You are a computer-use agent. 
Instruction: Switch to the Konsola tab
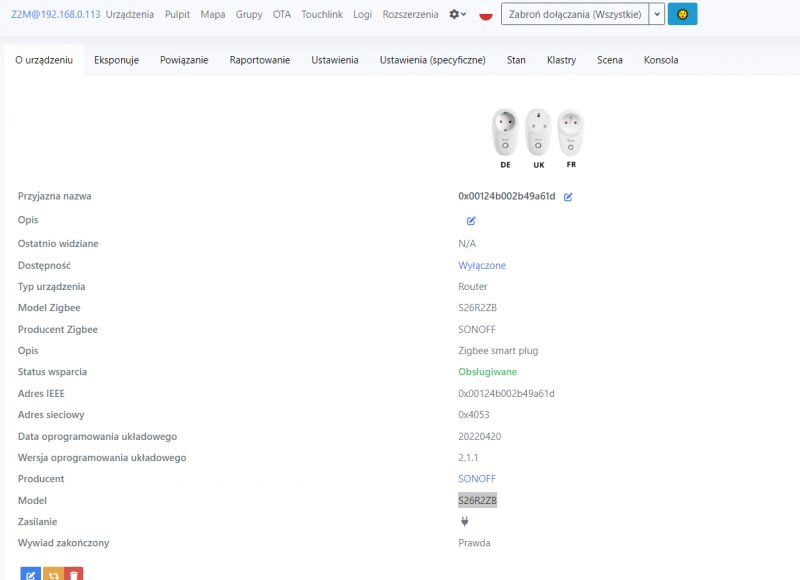coord(661,60)
